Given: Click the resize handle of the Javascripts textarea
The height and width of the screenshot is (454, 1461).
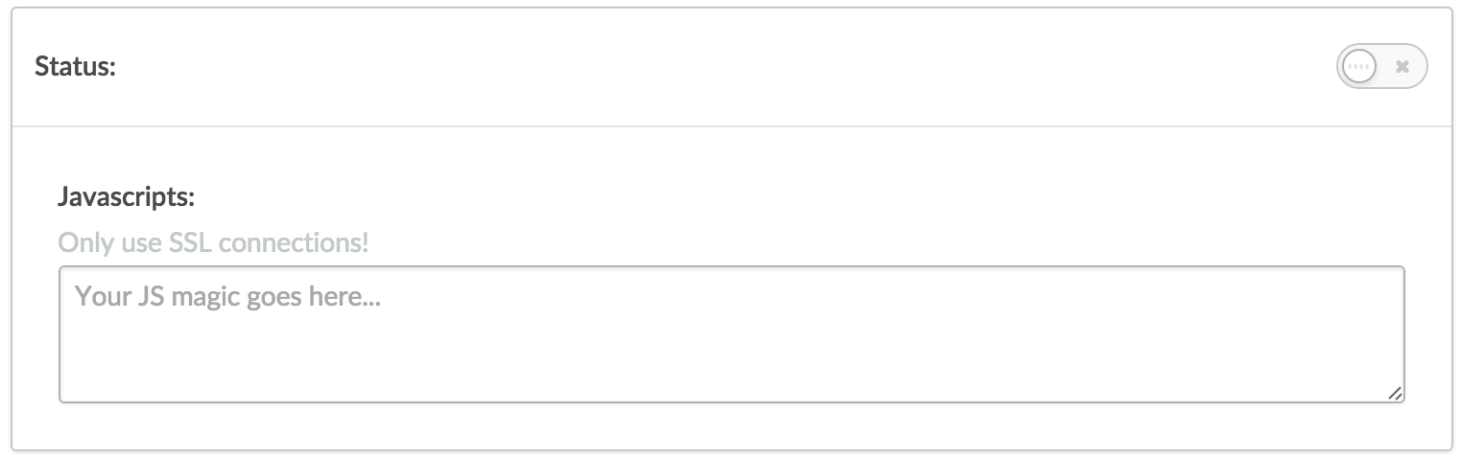Looking at the screenshot, I should 1395,394.
